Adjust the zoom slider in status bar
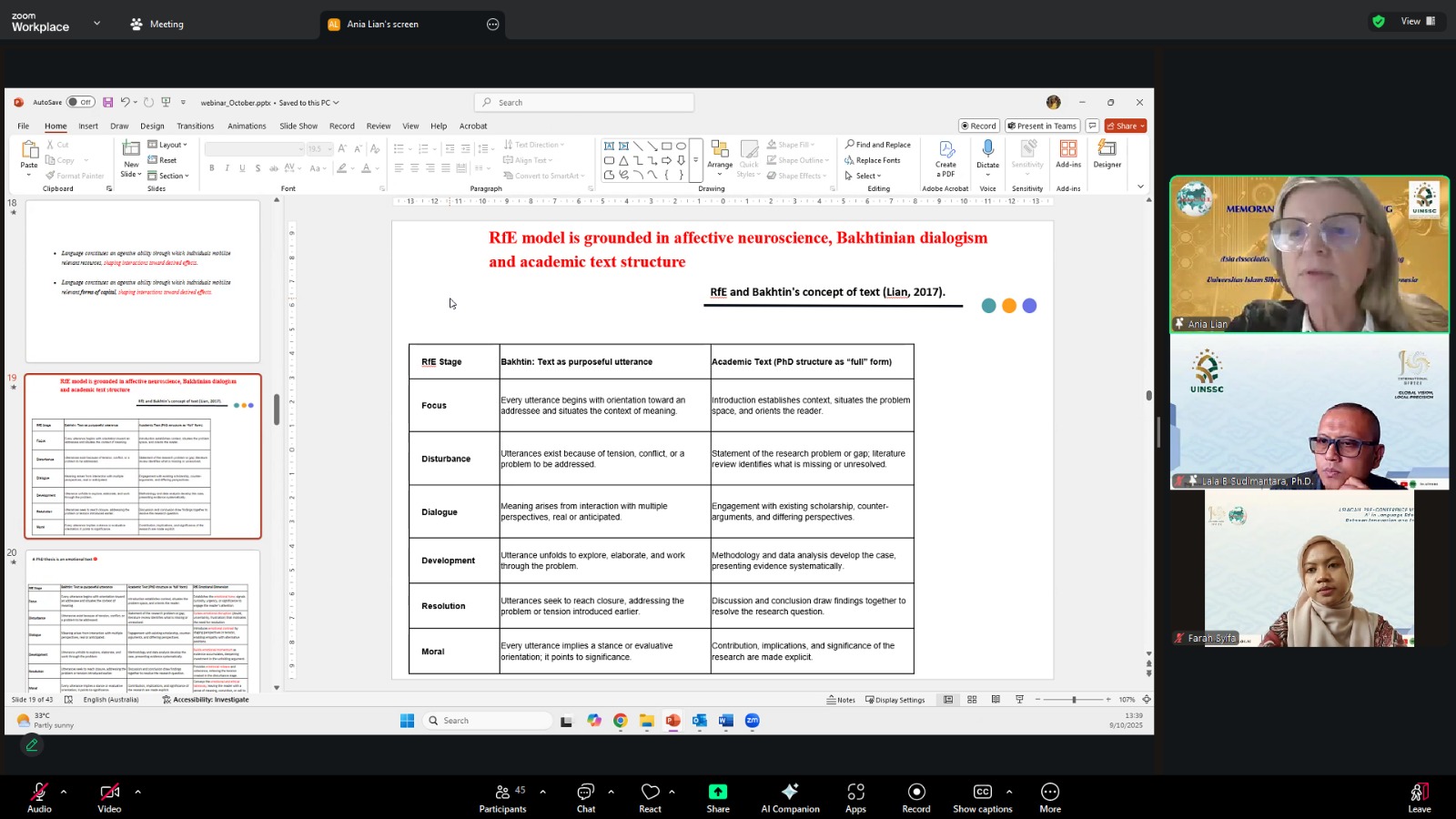 [1074, 700]
